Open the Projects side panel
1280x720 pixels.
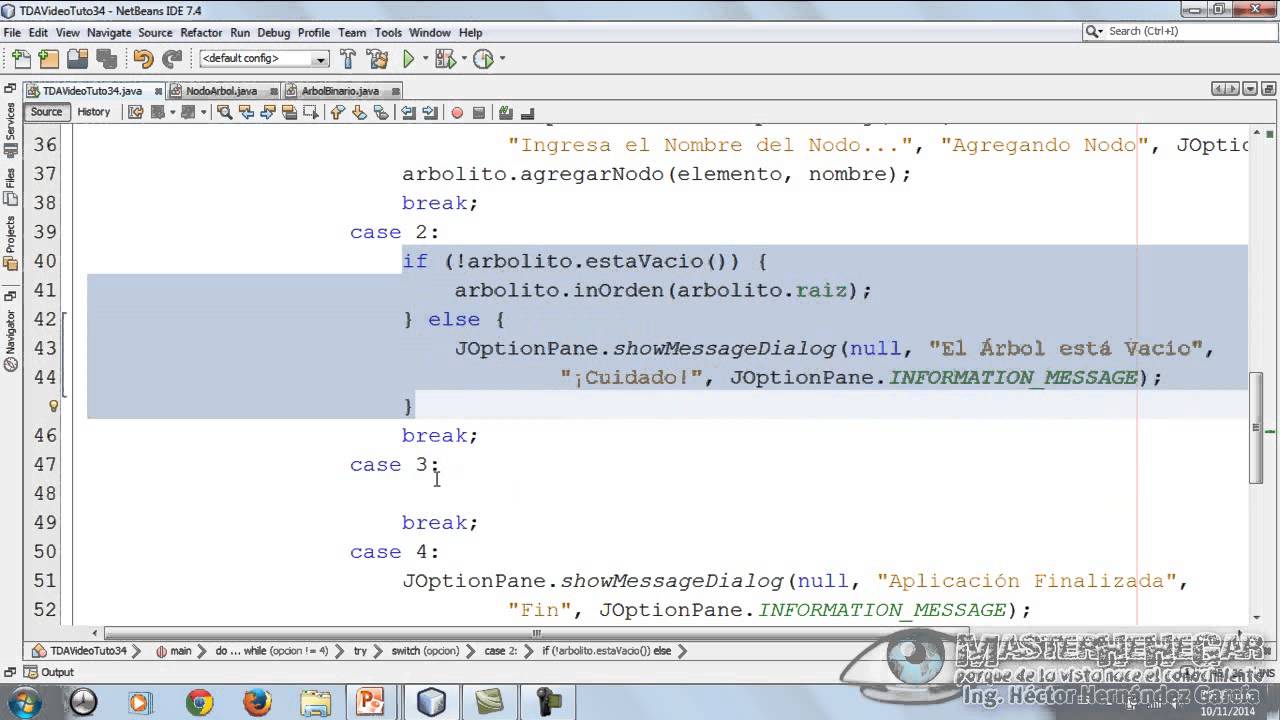(10, 243)
